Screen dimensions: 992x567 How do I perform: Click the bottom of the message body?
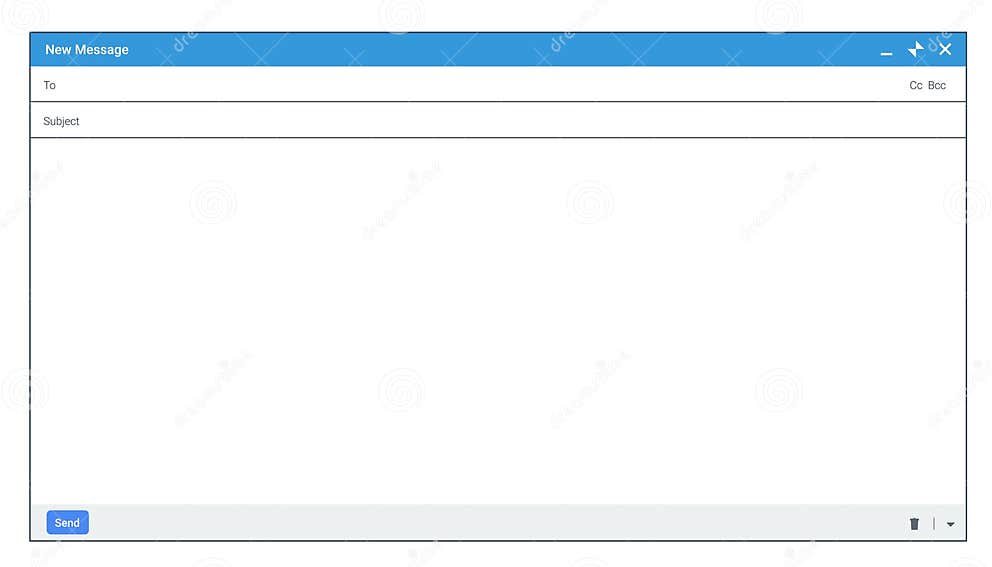point(498,487)
